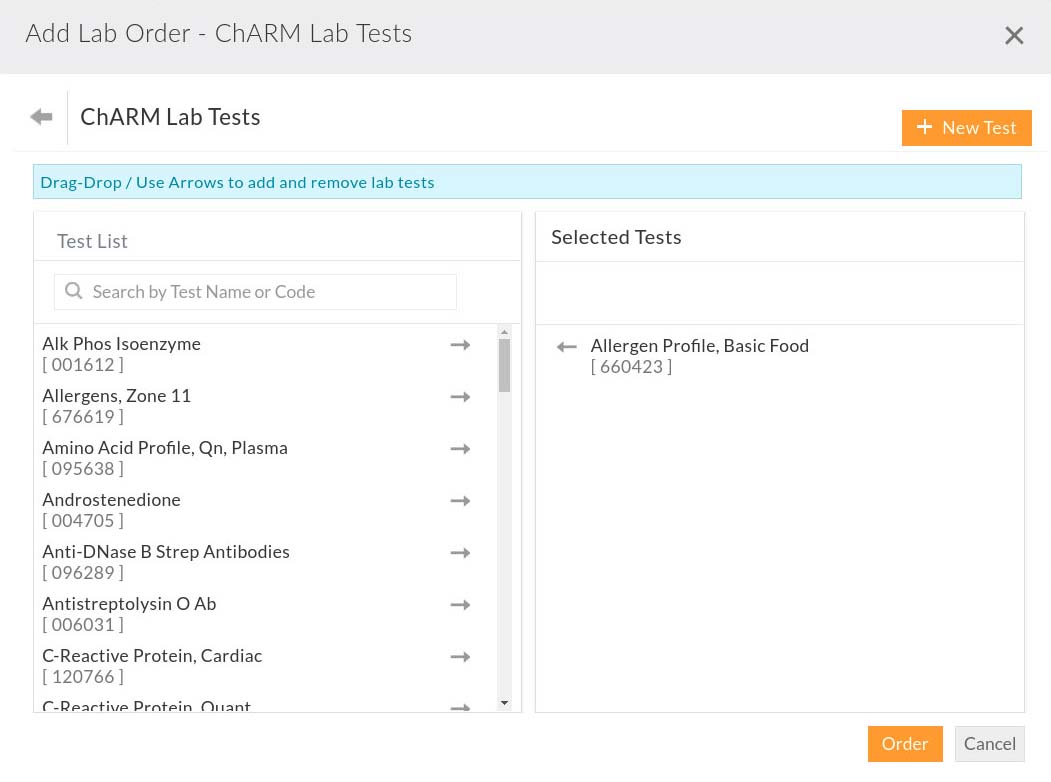Click the Test List panel header
The height and width of the screenshot is (782, 1051).
92,240
